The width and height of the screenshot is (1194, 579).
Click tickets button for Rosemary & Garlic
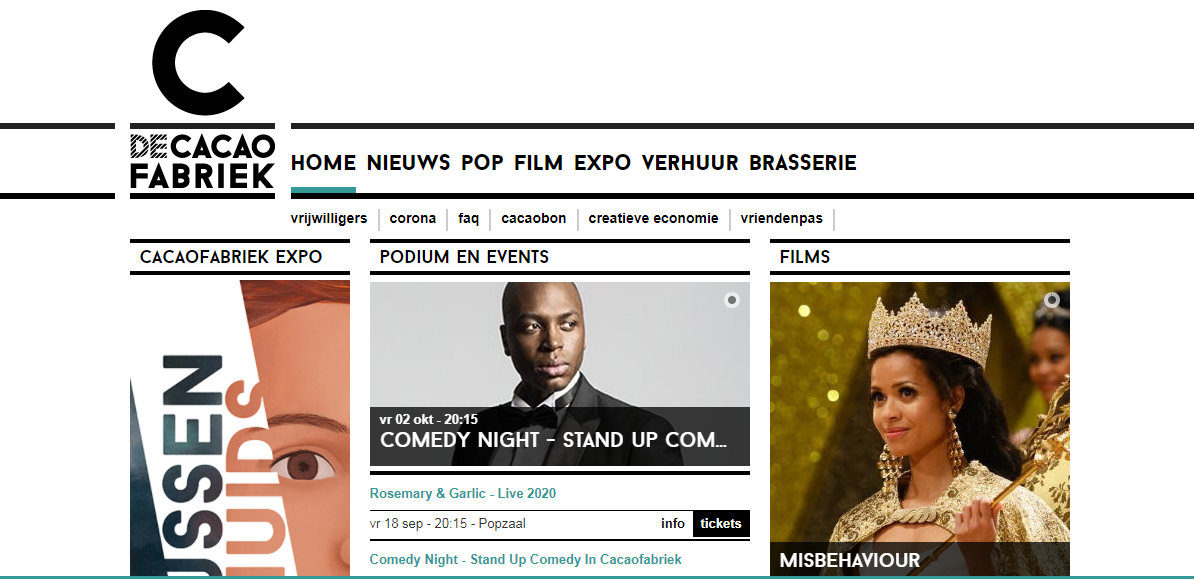point(721,523)
